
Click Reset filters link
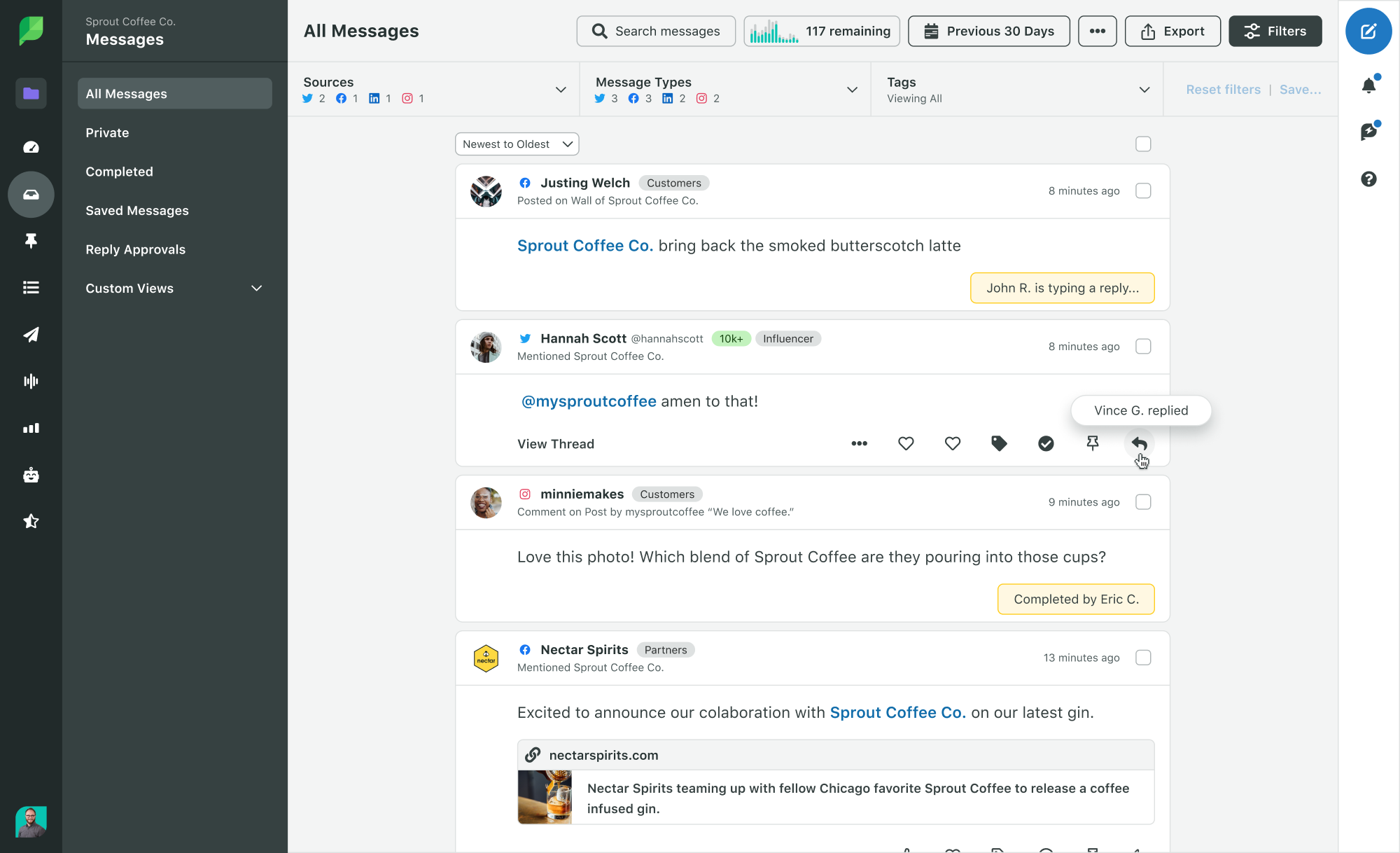pos(1222,90)
